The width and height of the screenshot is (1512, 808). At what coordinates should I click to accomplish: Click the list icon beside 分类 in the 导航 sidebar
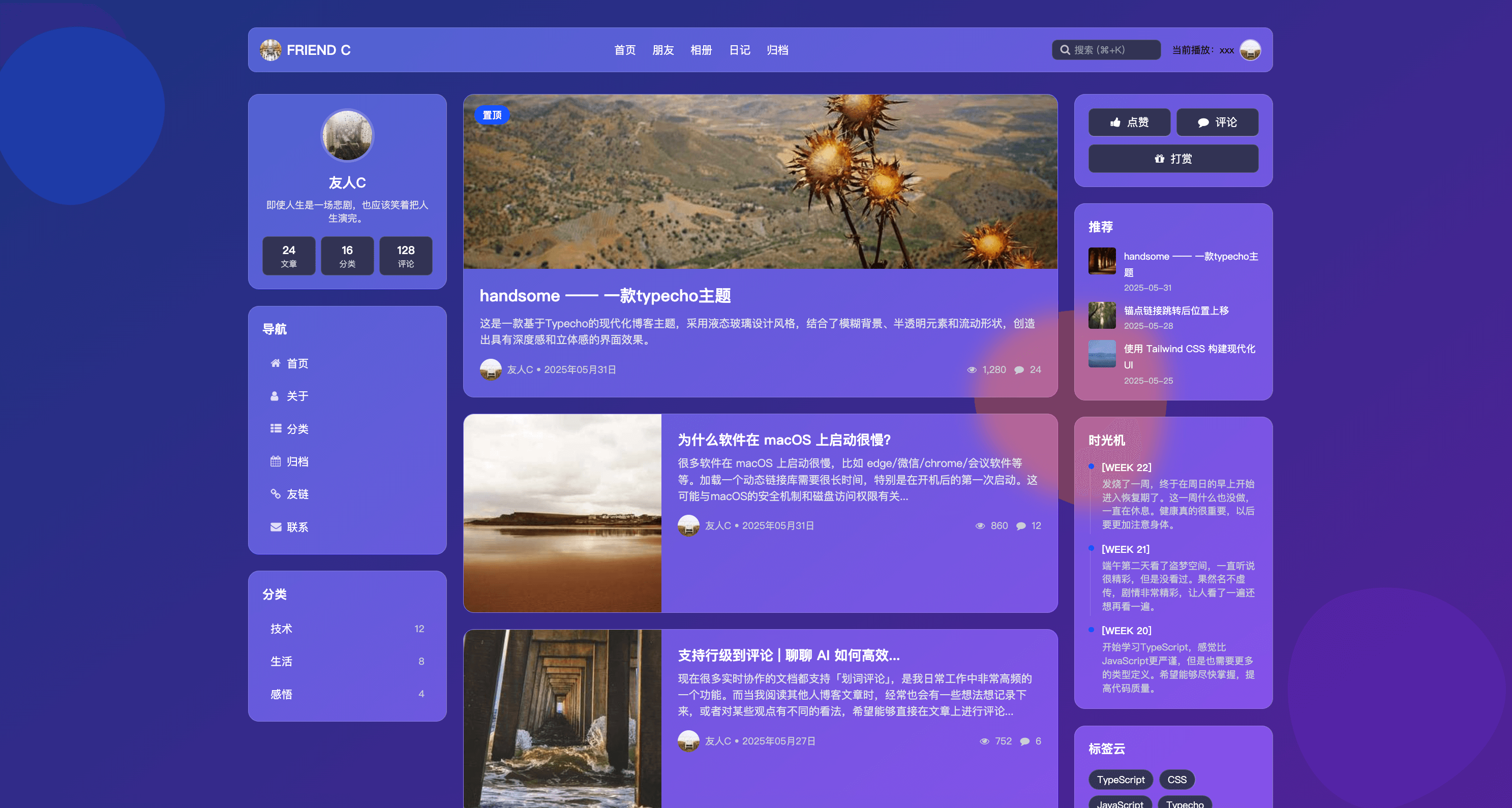[x=275, y=428]
